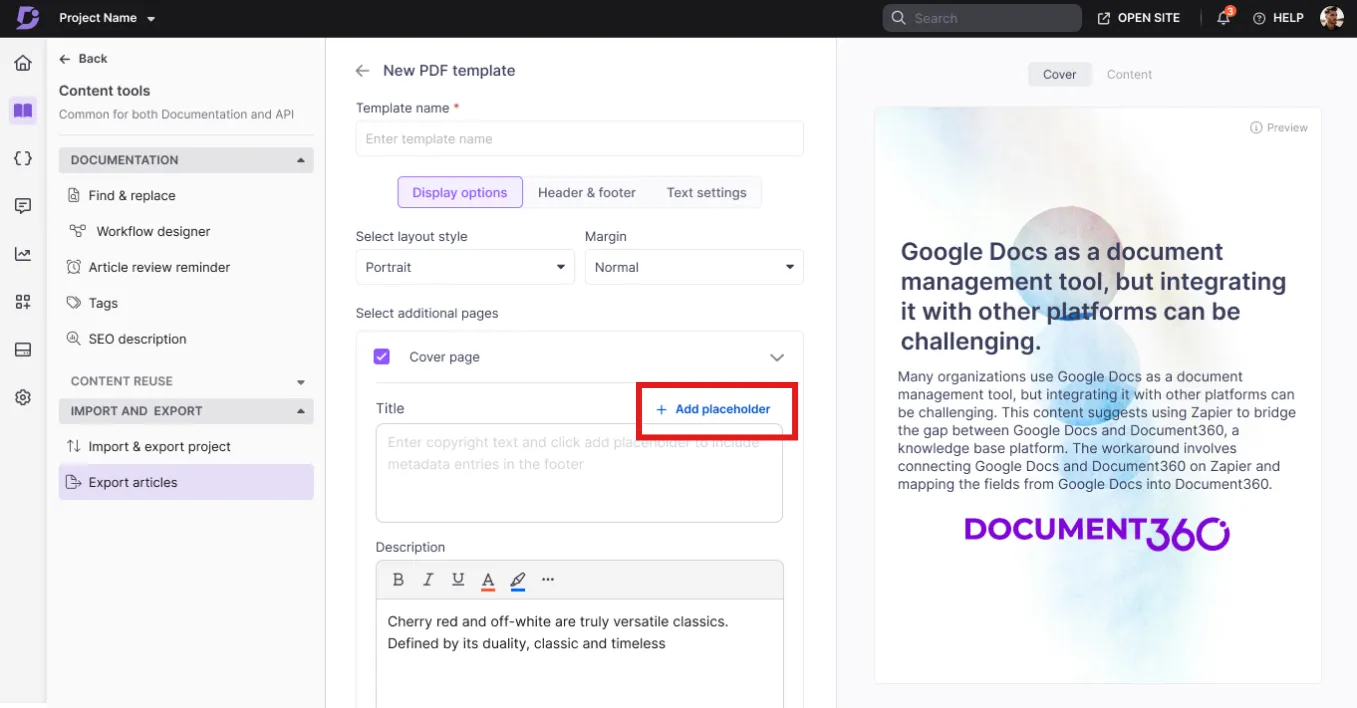1357x708 pixels.
Task: Apply Underline formatting in Description toolbar
Action: click(x=458, y=579)
